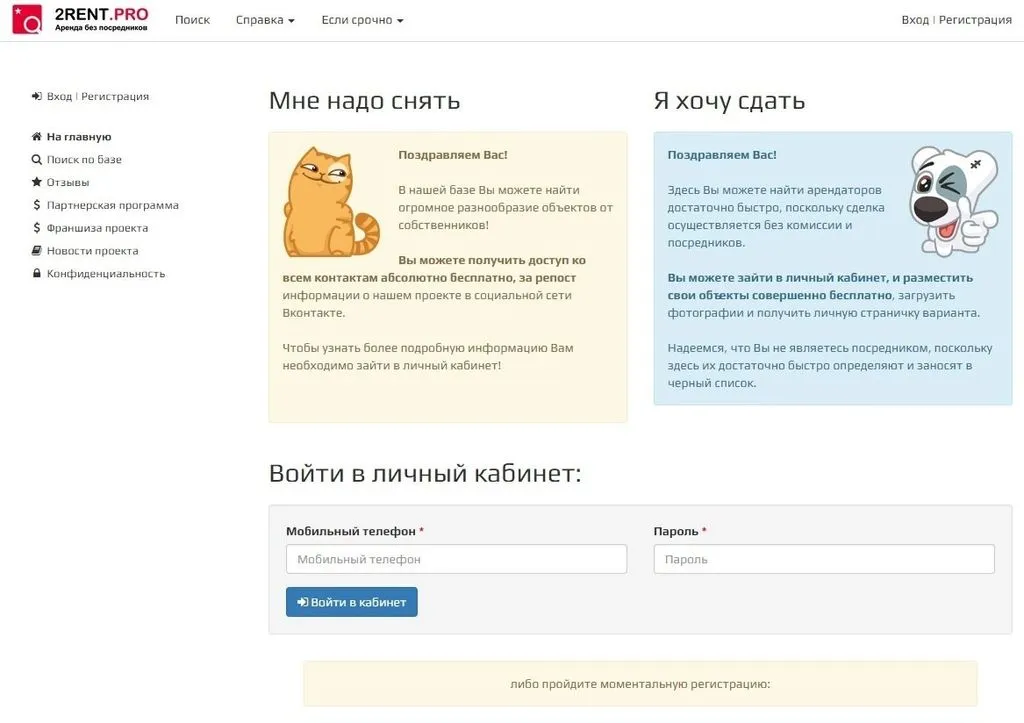Focus the Мобильный телефон input field
1024x723 pixels.
coord(456,559)
